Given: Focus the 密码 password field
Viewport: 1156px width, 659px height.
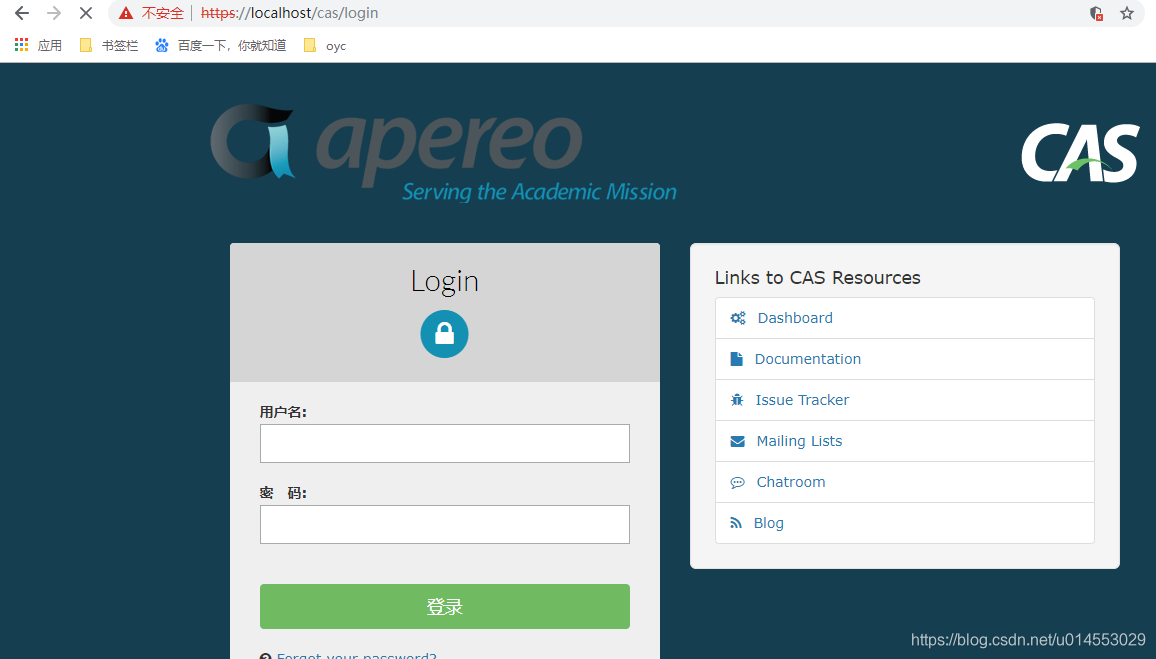Looking at the screenshot, I should (445, 524).
